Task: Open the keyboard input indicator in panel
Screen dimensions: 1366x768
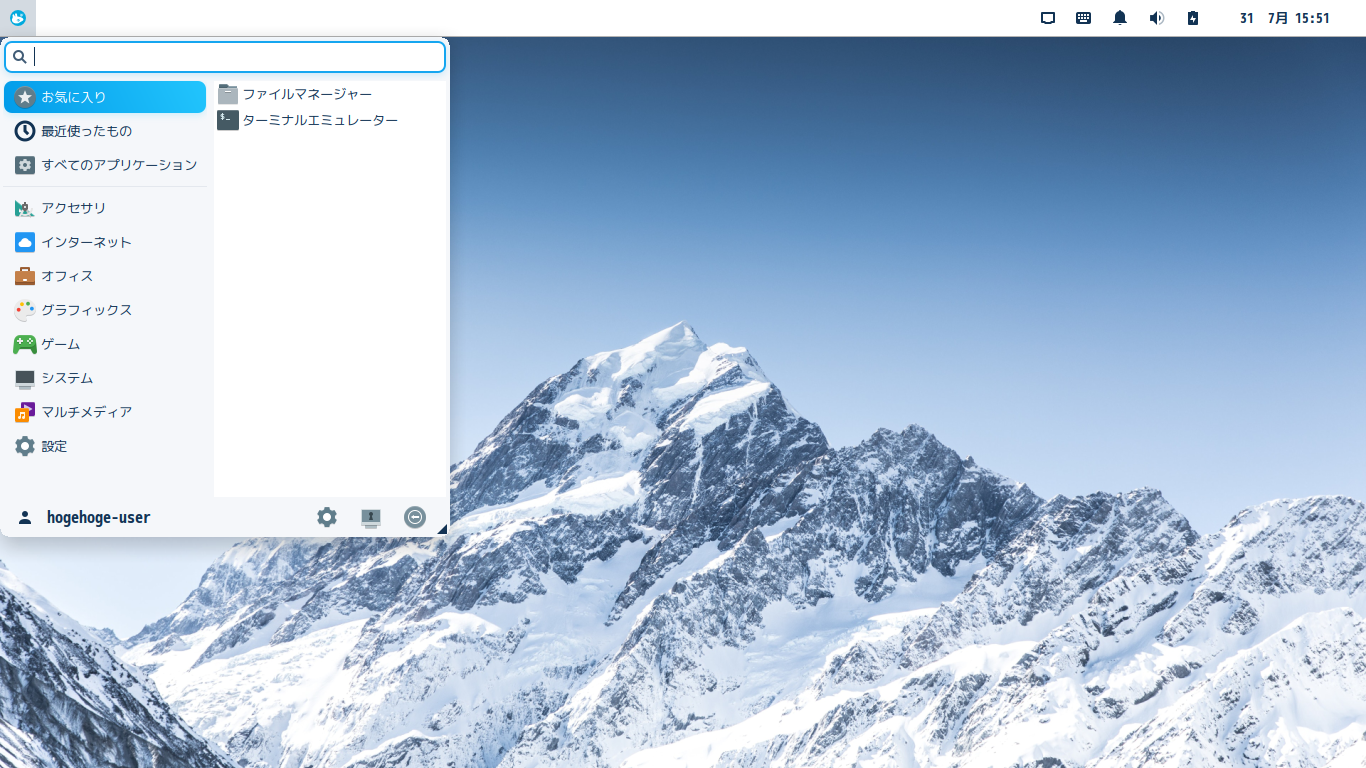Action: click(x=1083, y=18)
